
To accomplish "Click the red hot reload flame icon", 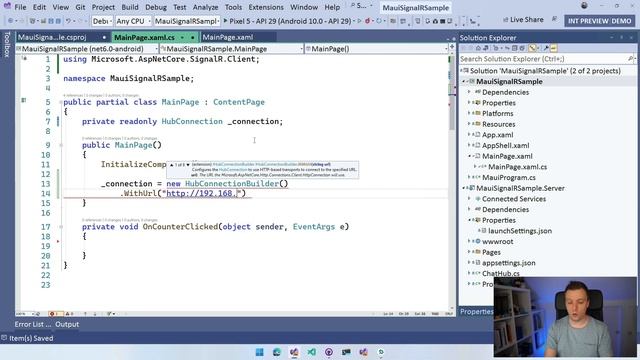I will pyautogui.click(x=367, y=21).
